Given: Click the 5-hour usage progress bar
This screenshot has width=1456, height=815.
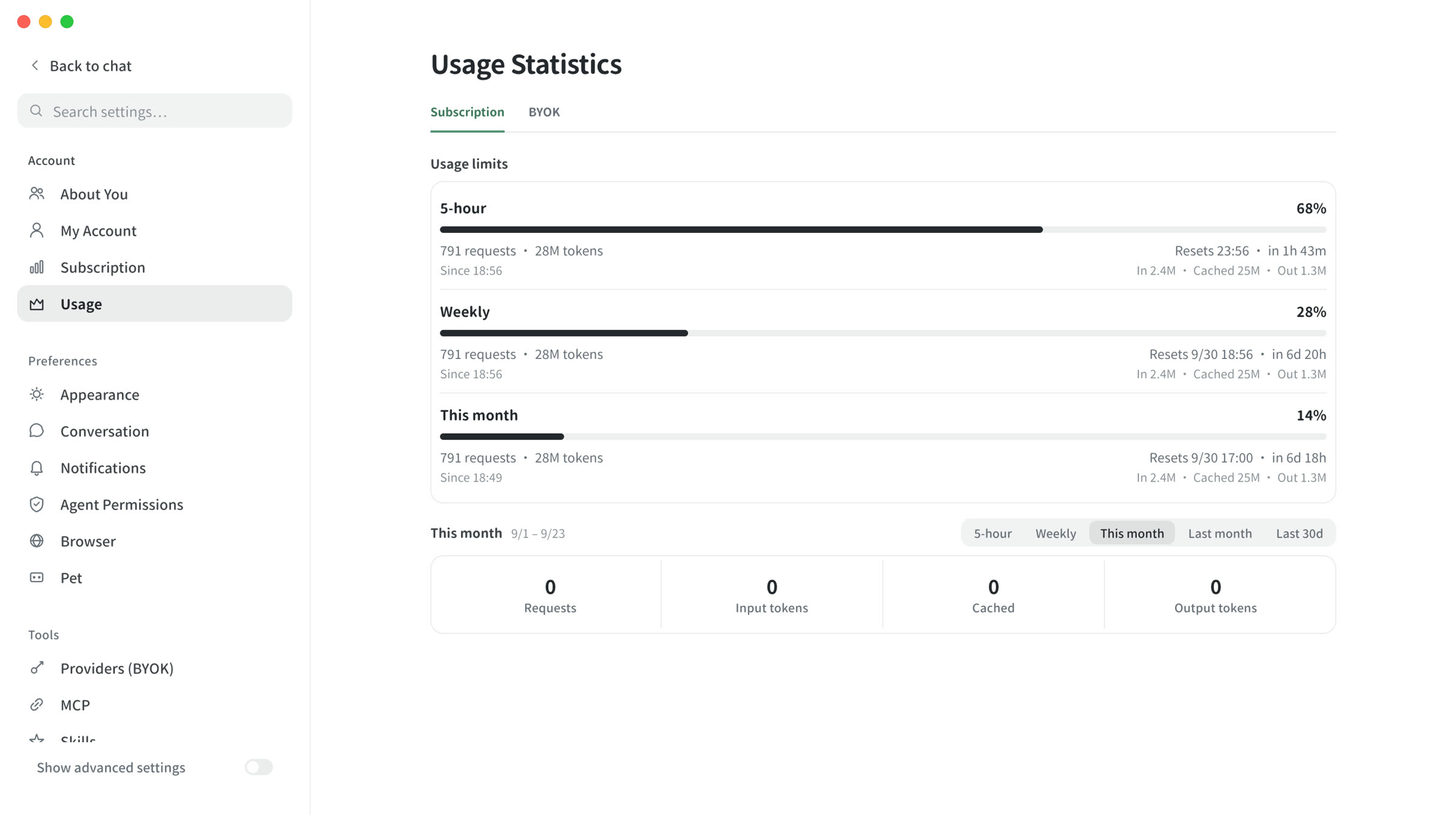Looking at the screenshot, I should click(x=883, y=230).
